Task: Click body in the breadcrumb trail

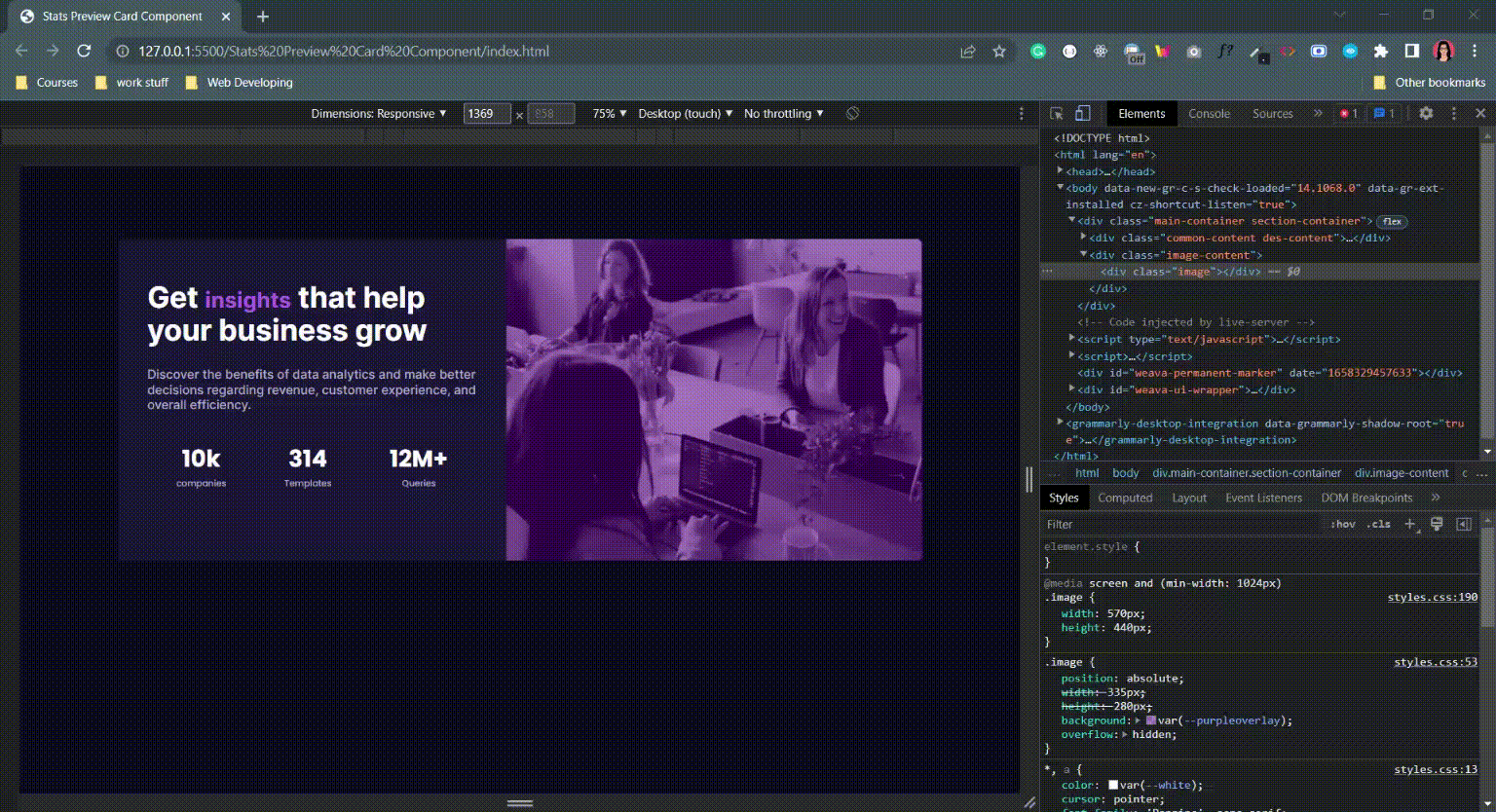Action: coord(1125,473)
